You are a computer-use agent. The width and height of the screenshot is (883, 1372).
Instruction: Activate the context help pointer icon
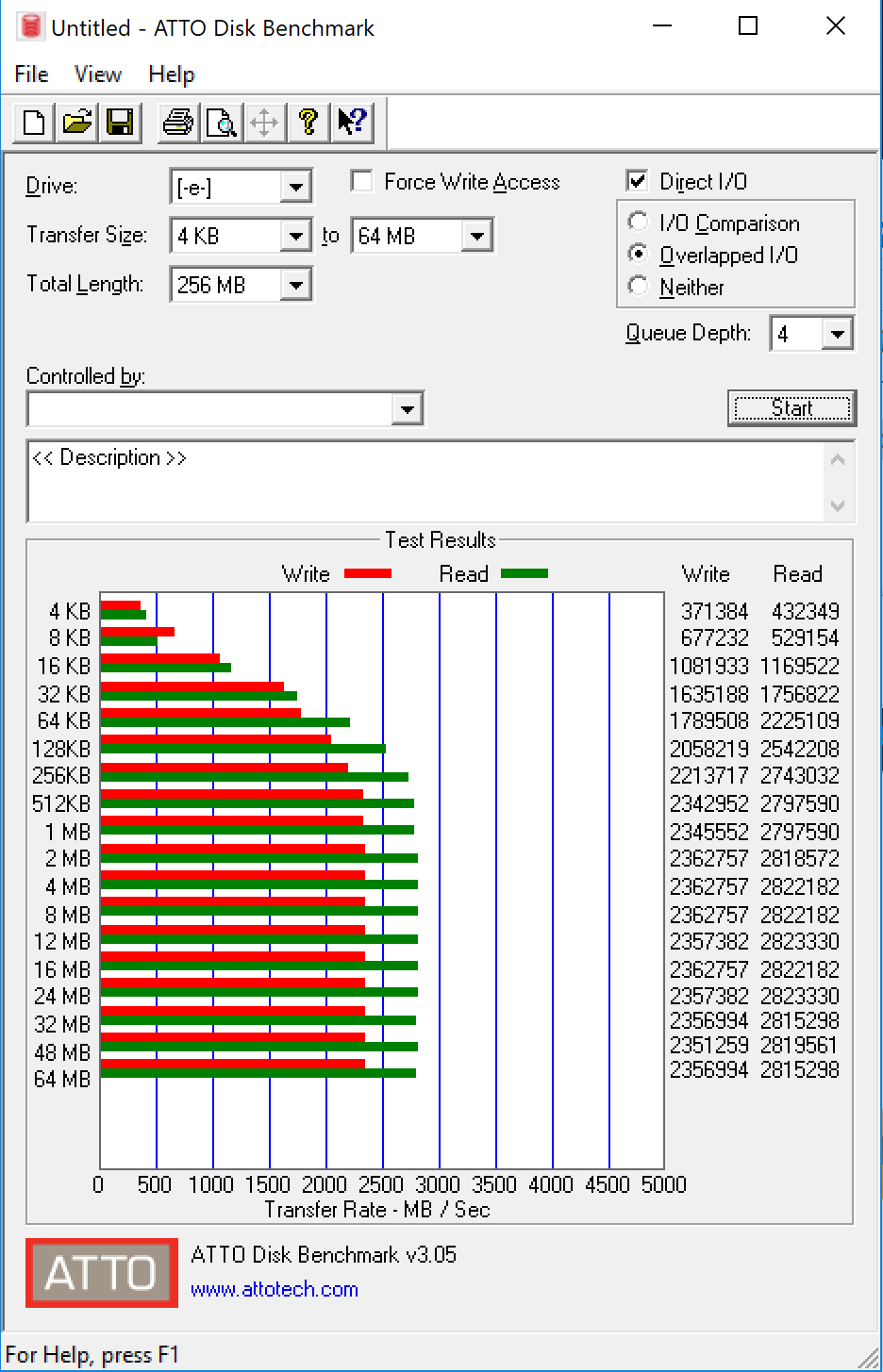(352, 123)
